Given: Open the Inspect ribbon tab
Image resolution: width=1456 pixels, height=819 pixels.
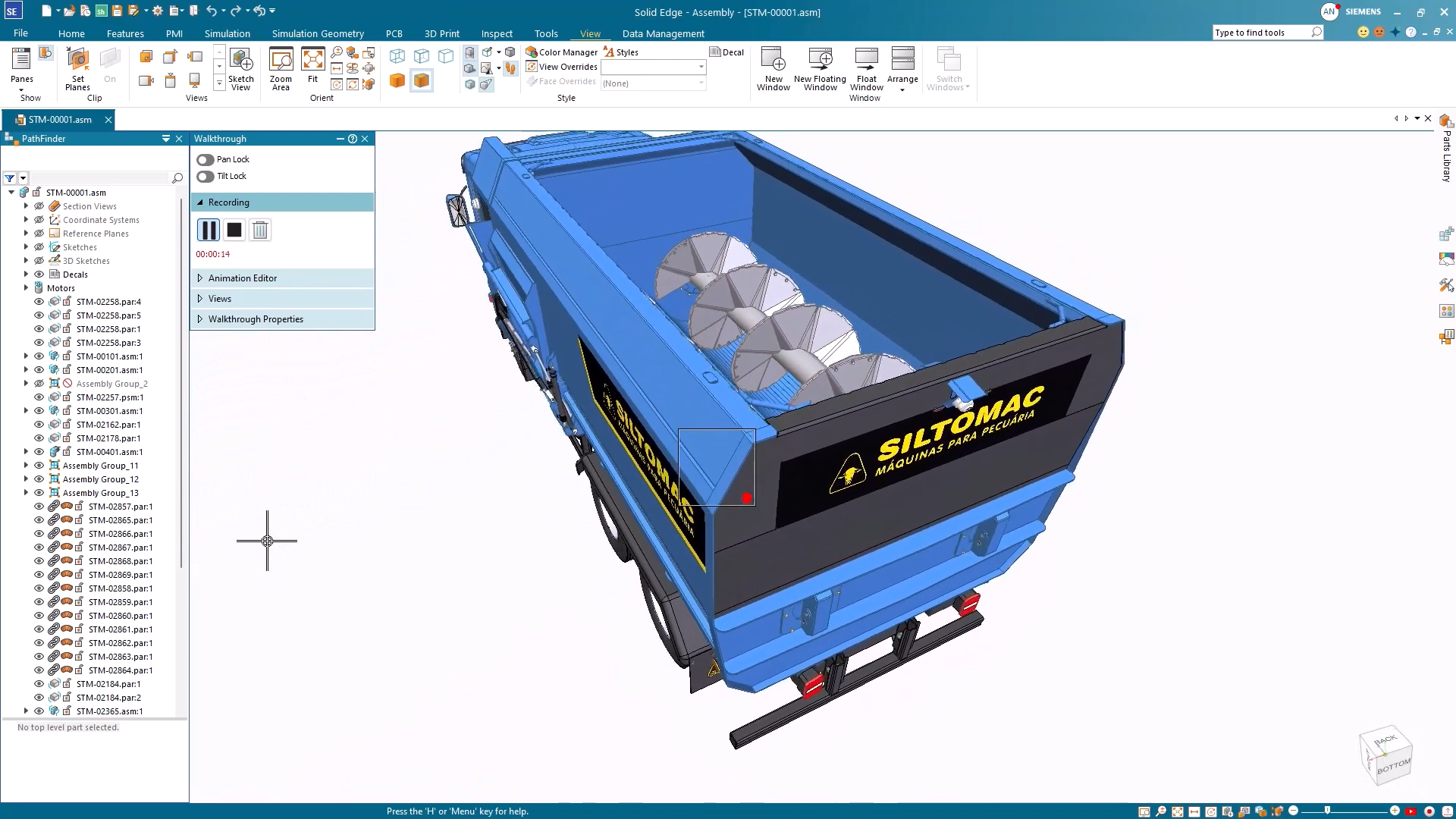Looking at the screenshot, I should pyautogui.click(x=497, y=33).
